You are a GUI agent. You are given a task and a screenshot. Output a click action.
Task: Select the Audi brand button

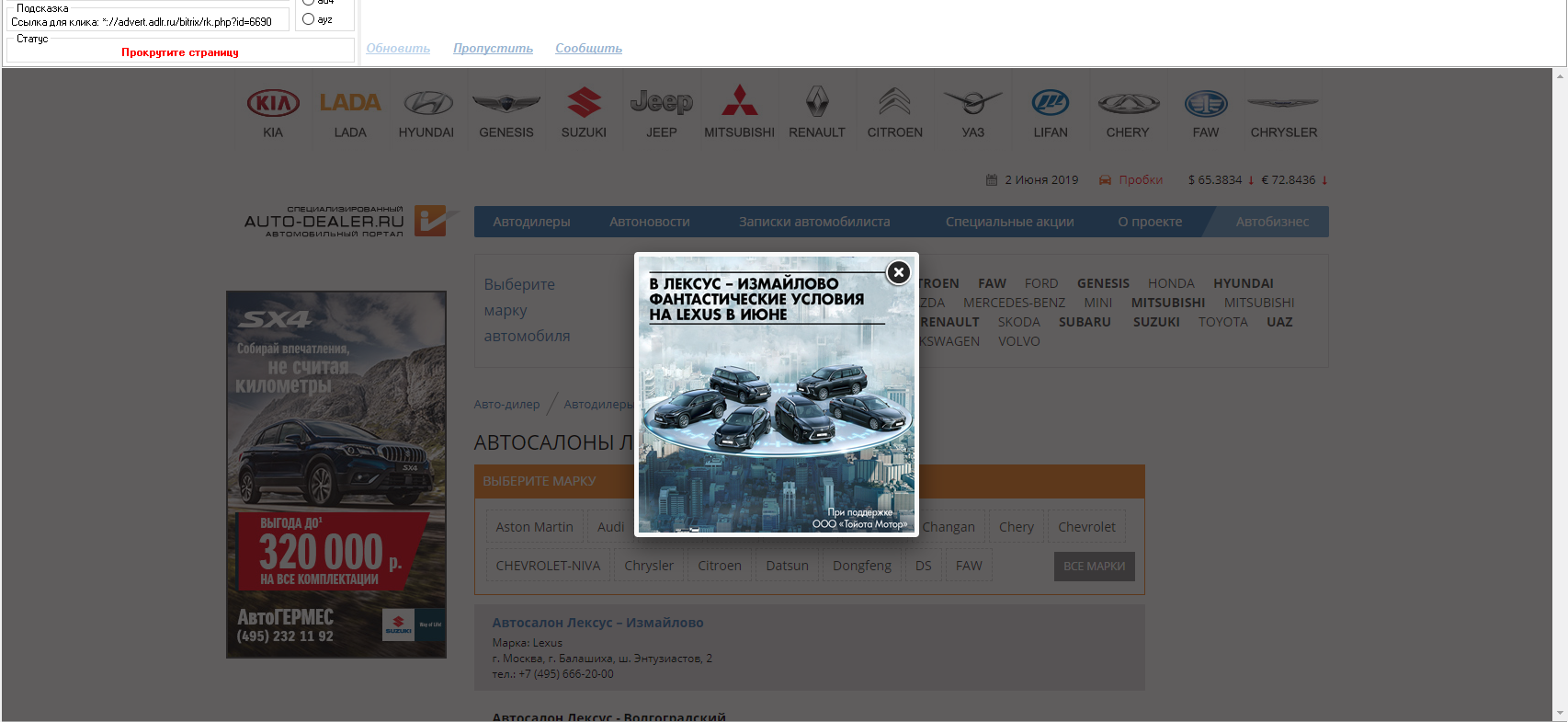click(x=610, y=527)
